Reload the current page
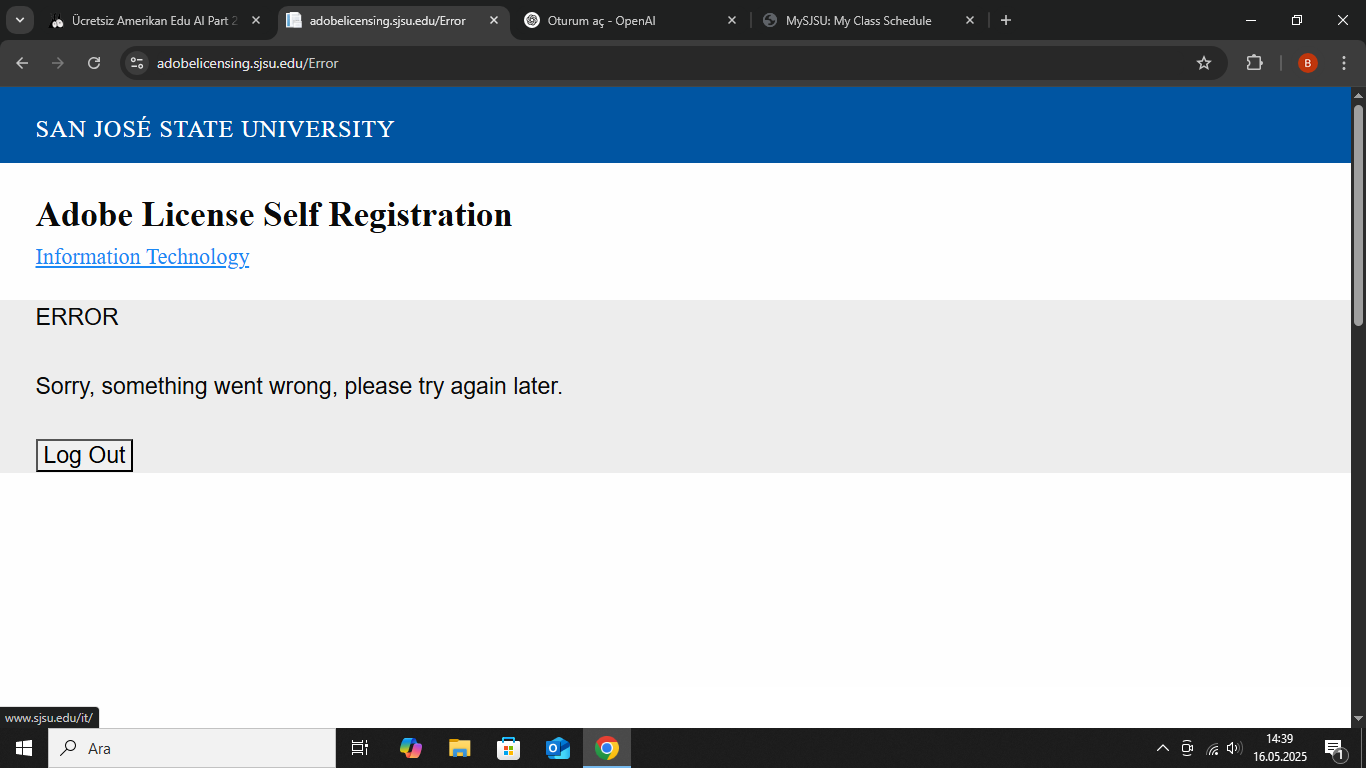1366x768 pixels. click(94, 63)
